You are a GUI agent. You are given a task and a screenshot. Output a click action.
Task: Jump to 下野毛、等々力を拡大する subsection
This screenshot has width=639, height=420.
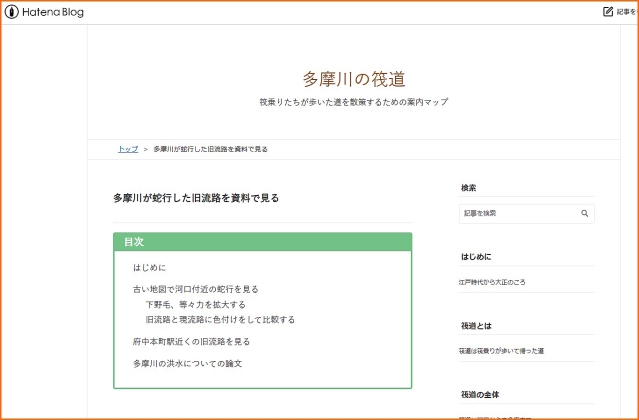[195, 304]
